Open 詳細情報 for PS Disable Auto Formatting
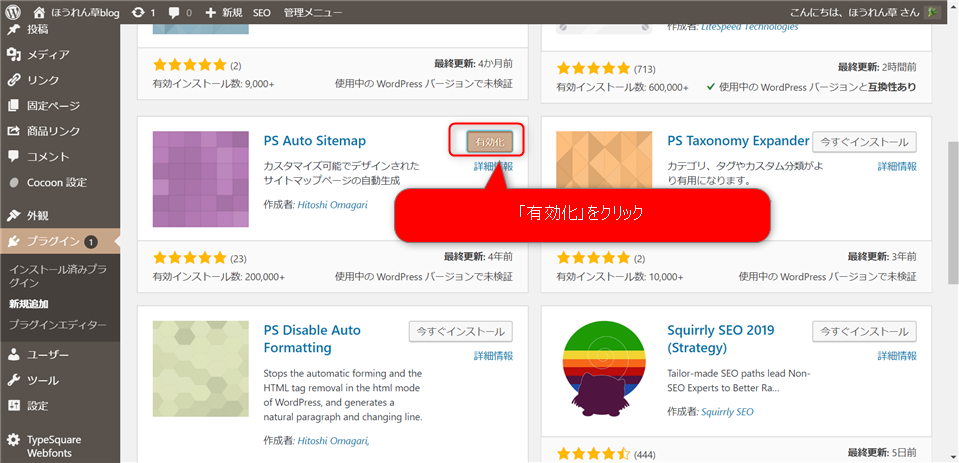Screen dimensions: 959x463 [x=494, y=356]
